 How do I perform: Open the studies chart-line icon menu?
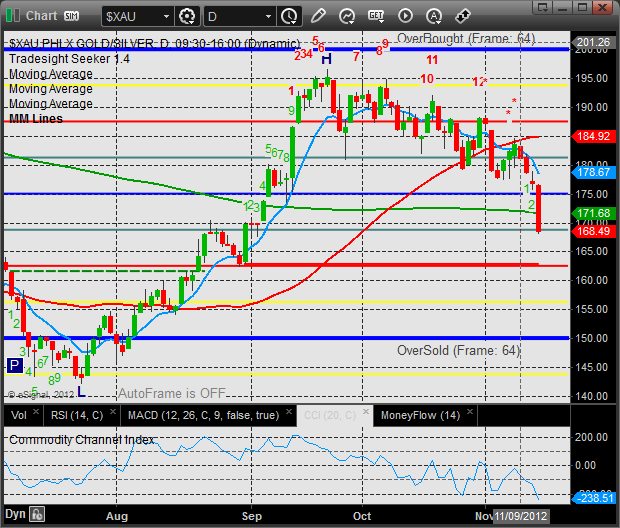(347, 16)
